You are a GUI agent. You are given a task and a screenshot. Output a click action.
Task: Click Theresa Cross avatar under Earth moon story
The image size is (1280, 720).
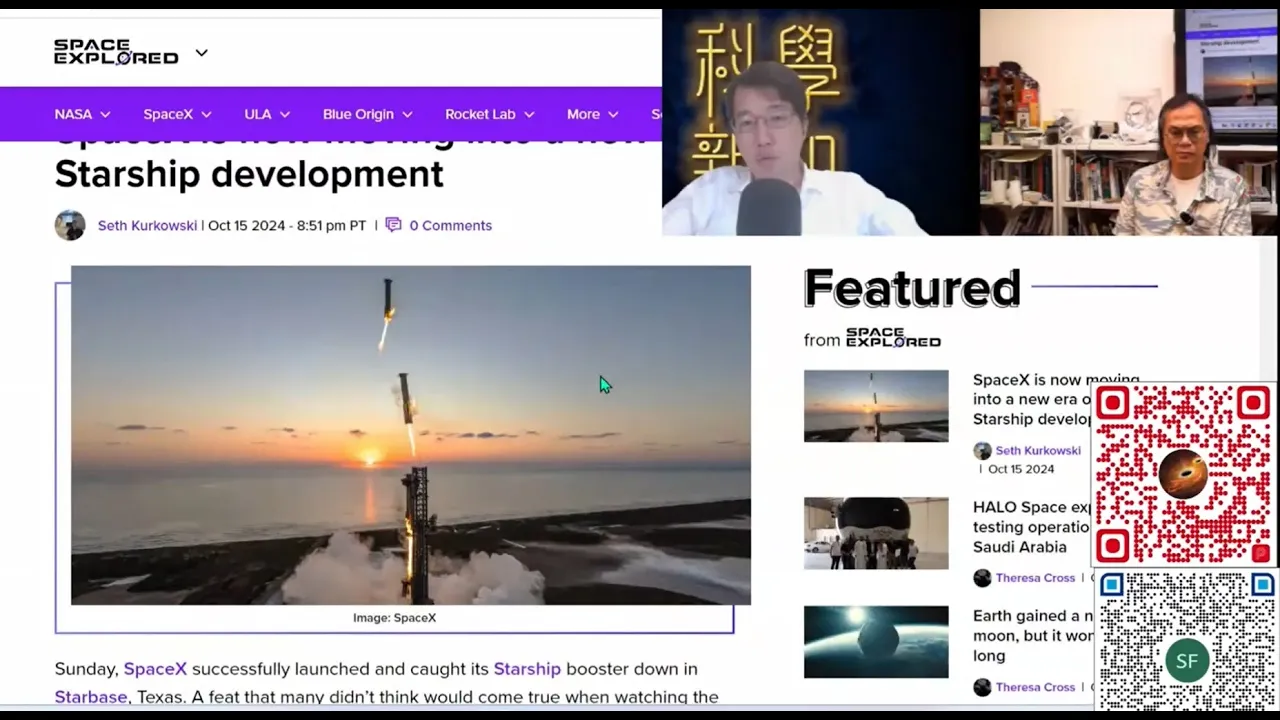(x=982, y=687)
